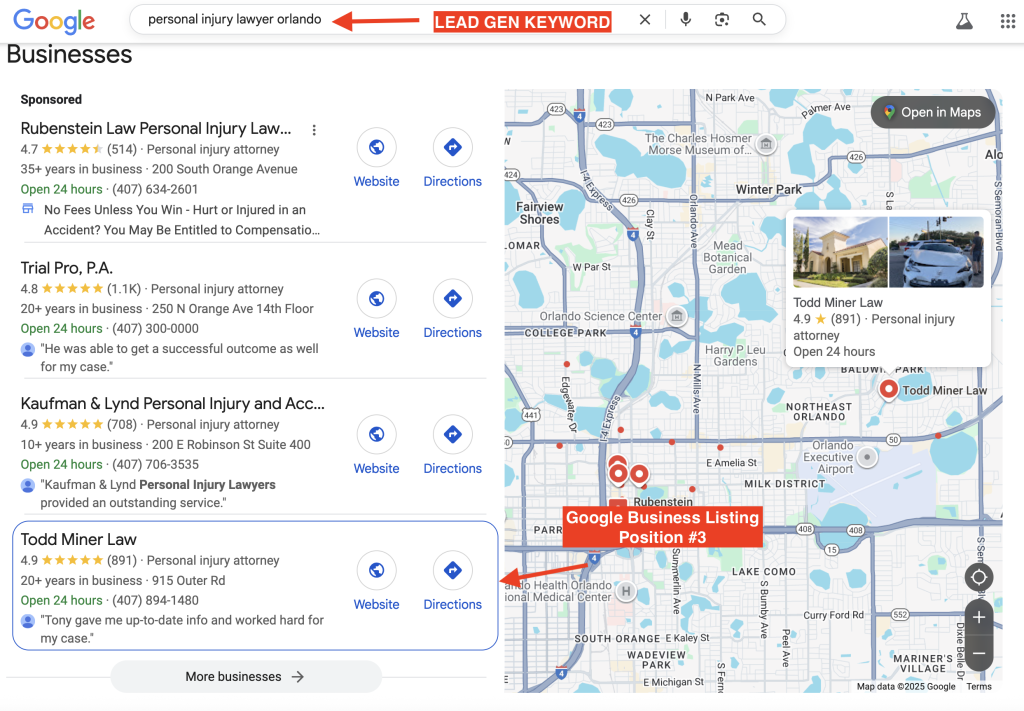Open the Google logo homepage link
This screenshot has width=1024, height=711.
pos(54,21)
